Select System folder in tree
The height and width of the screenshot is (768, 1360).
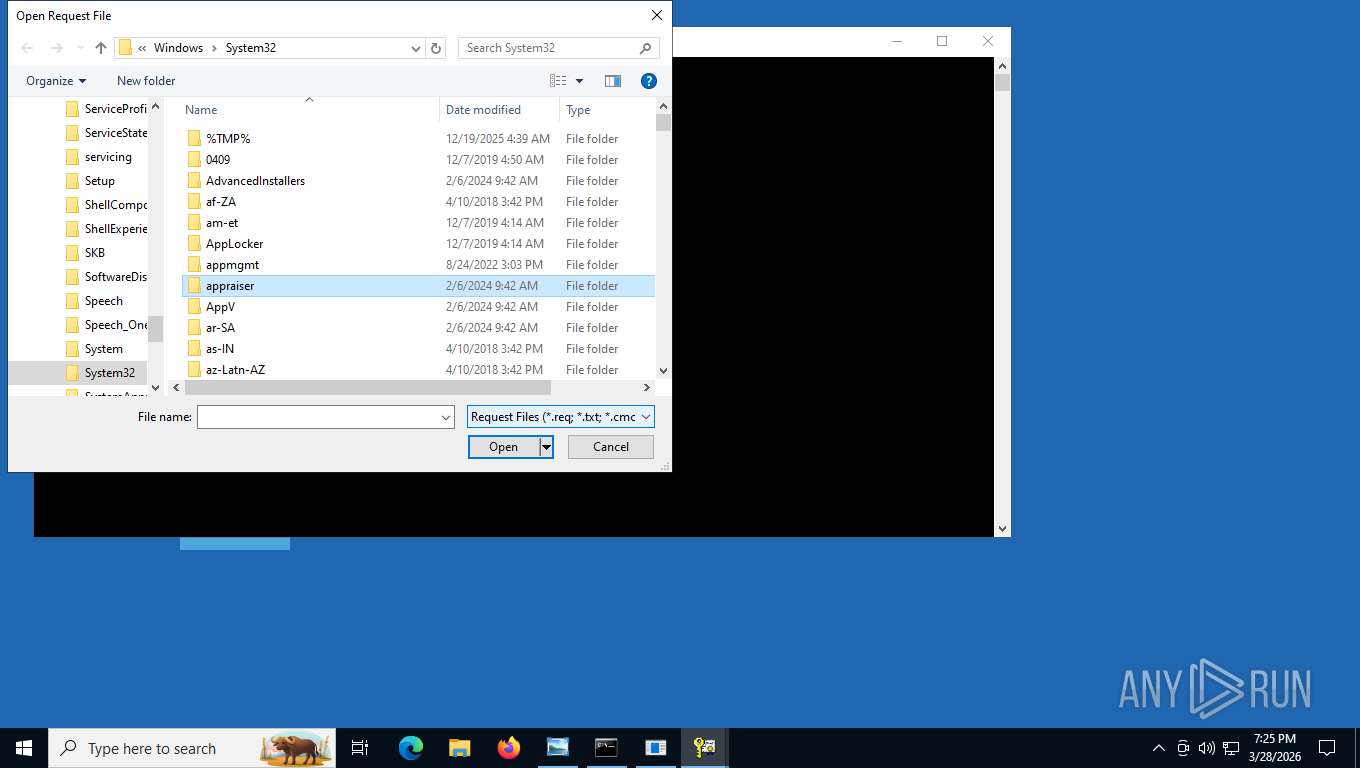pyautogui.click(x=94, y=349)
